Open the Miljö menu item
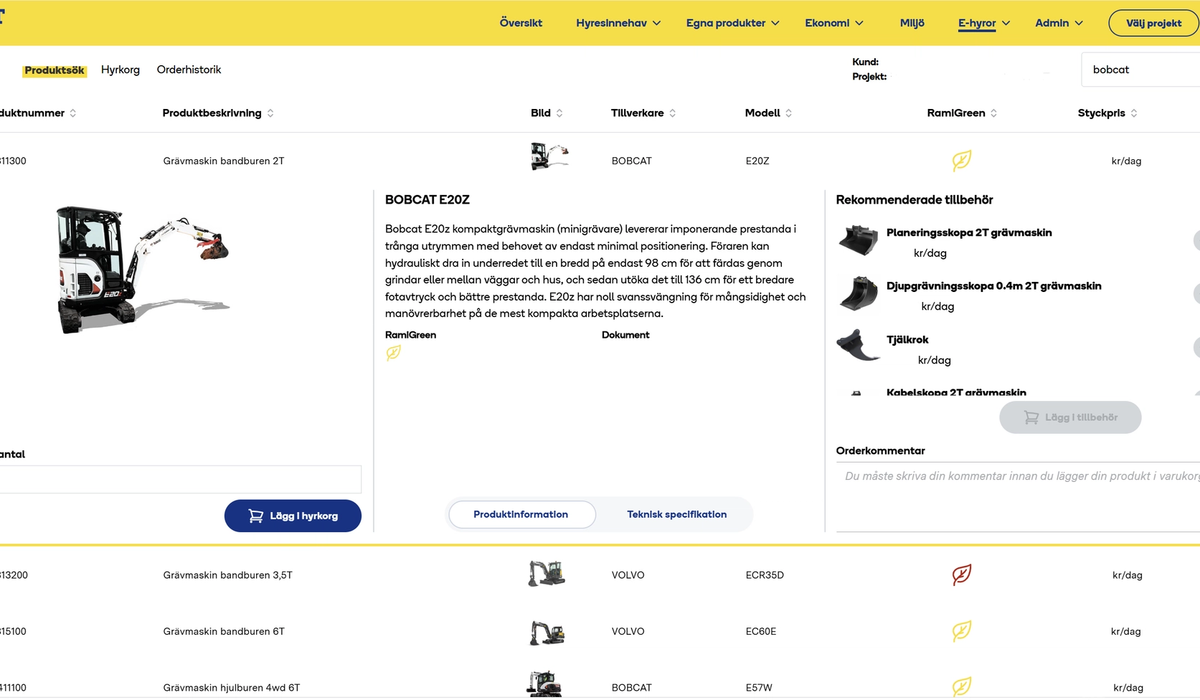 (x=912, y=23)
